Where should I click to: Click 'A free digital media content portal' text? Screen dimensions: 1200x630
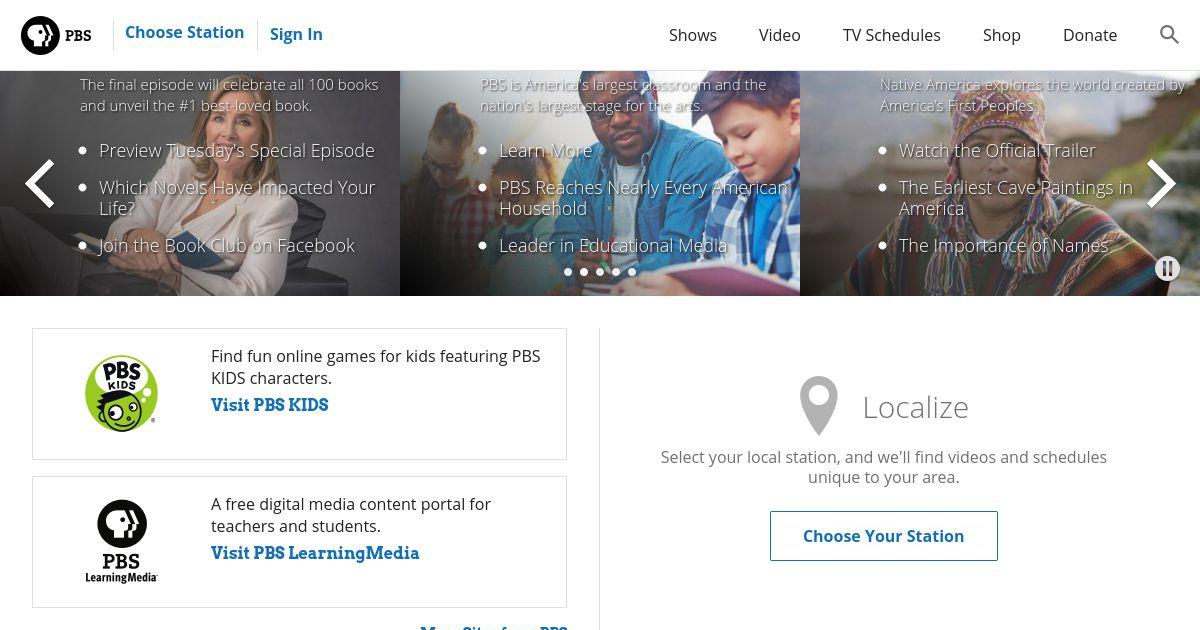pyautogui.click(x=351, y=515)
